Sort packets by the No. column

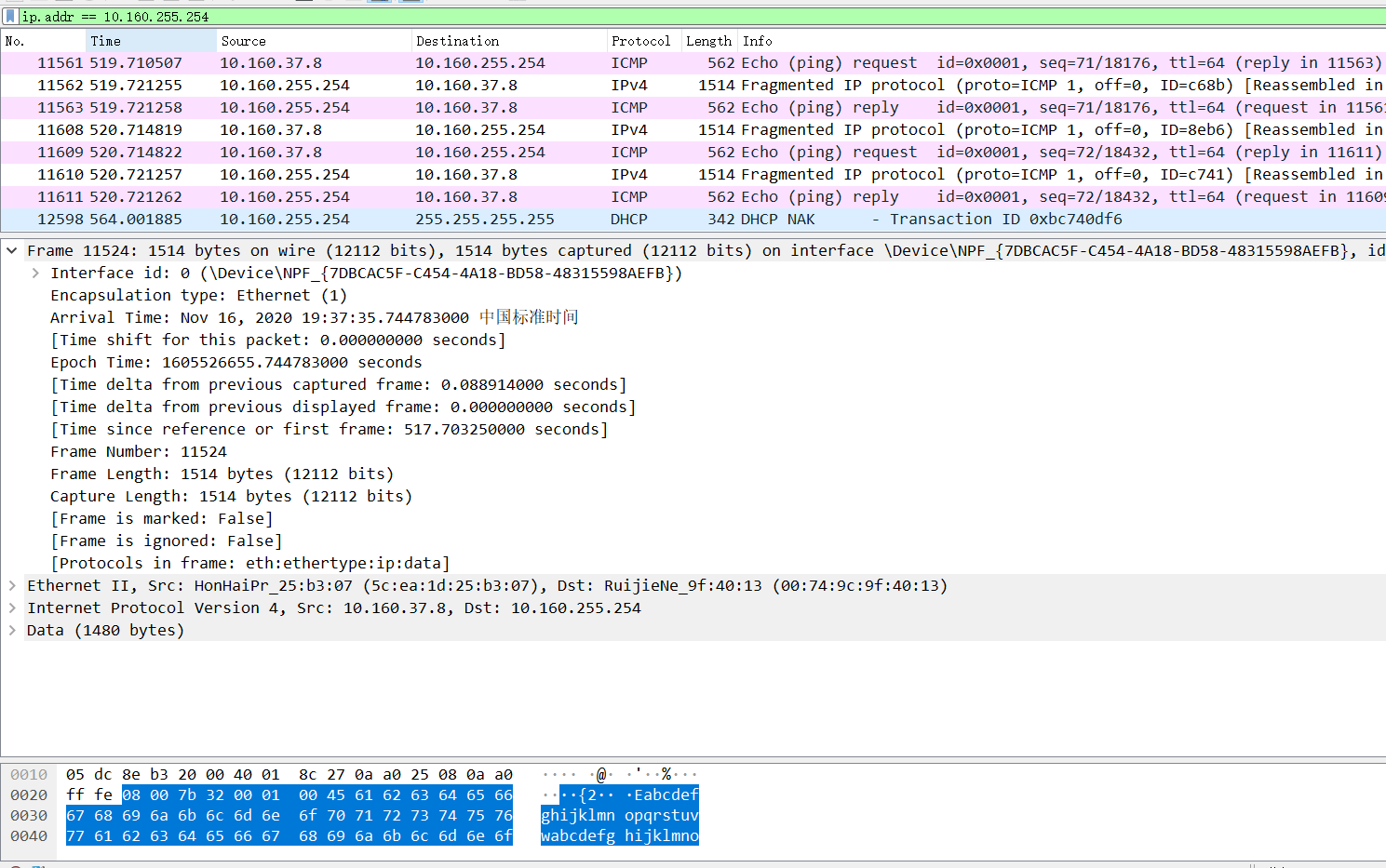tap(44, 41)
